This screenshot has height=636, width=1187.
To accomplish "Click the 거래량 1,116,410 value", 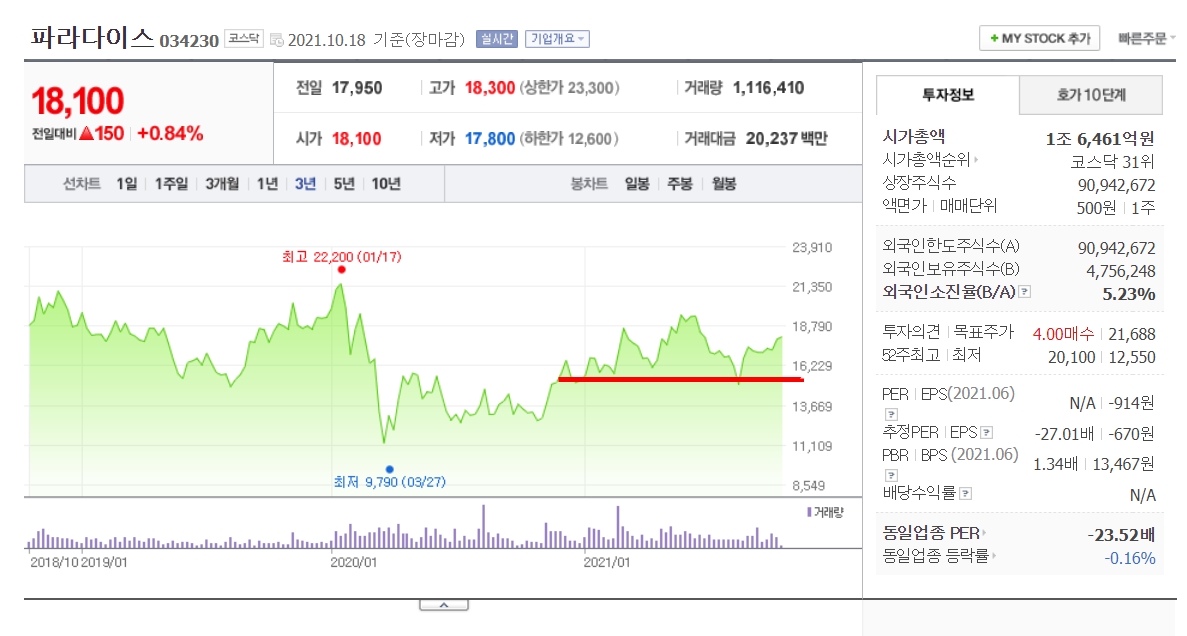I will 768,88.
